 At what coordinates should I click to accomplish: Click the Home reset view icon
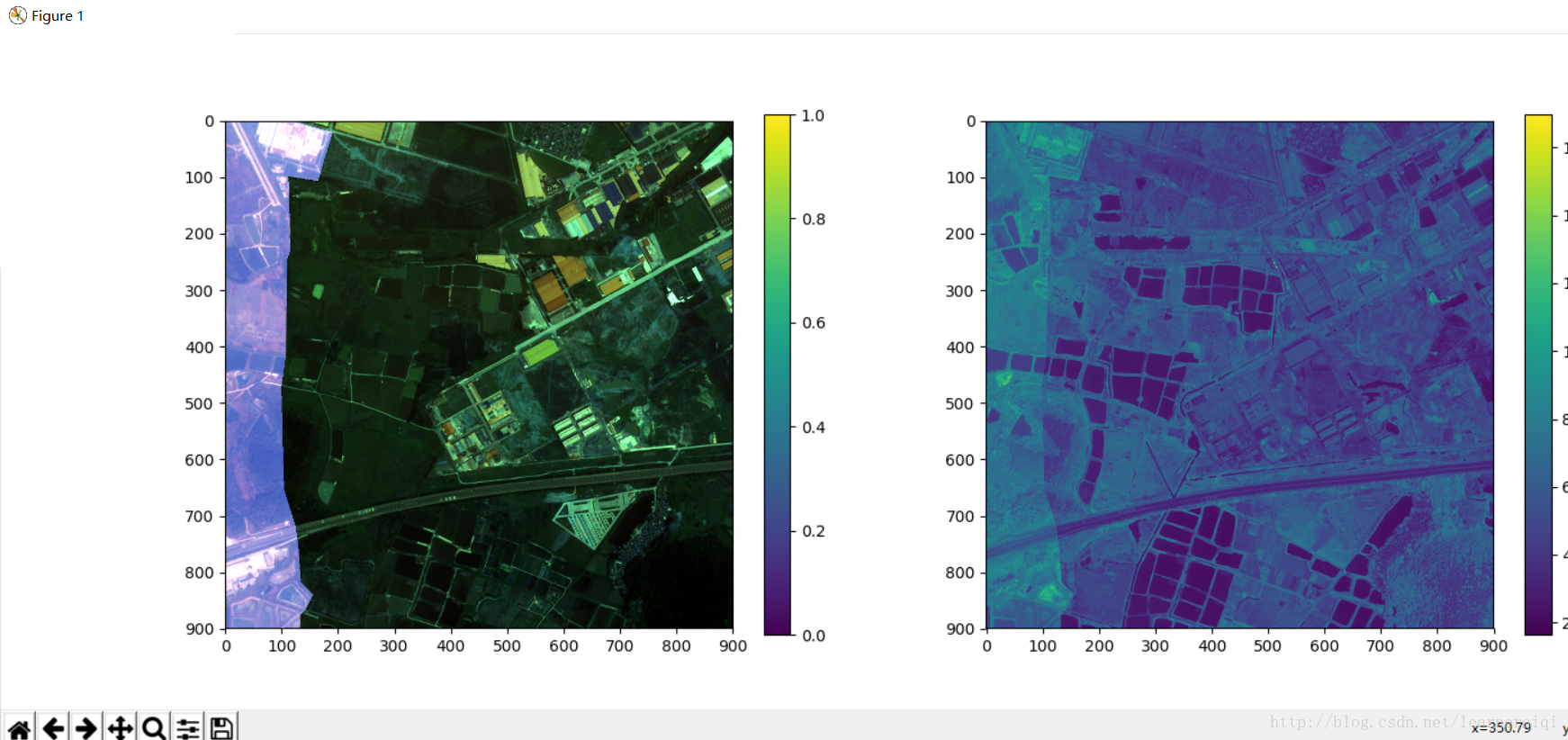[20, 727]
